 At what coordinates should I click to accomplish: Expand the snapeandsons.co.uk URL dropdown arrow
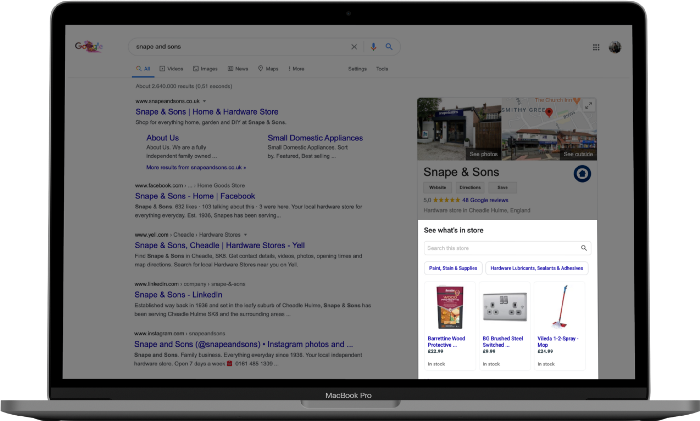[x=204, y=101]
